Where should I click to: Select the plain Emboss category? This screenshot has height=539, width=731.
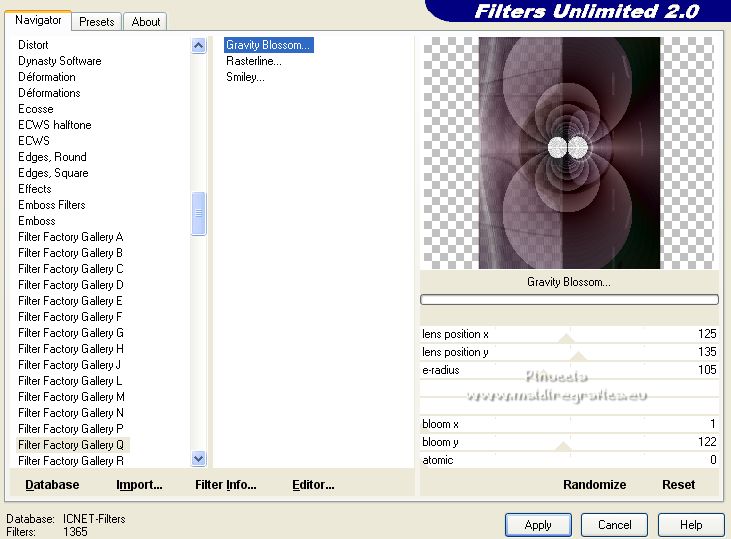coord(36,221)
